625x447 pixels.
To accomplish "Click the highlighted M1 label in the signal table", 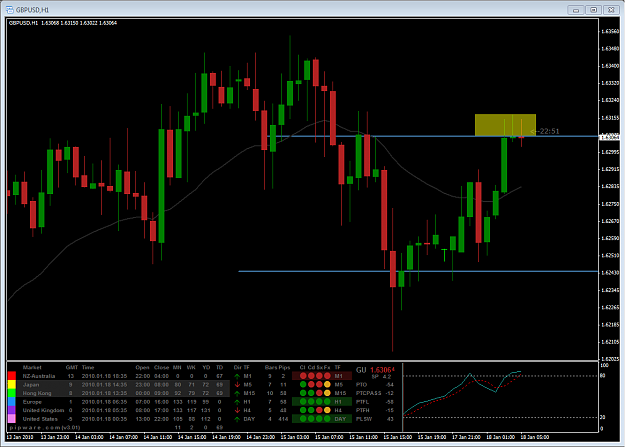I will click(338, 376).
